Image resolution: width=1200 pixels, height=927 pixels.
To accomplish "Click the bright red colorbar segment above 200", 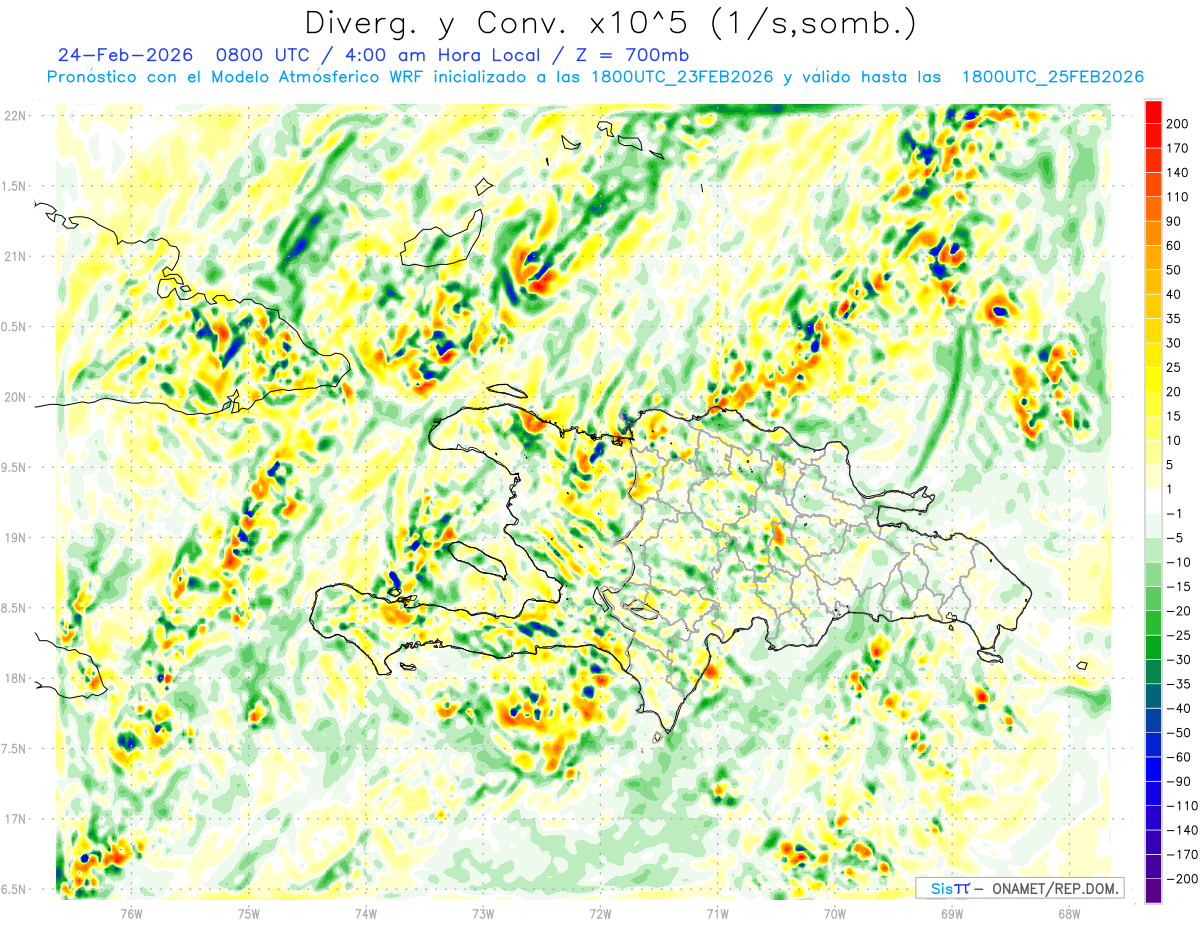I will tap(1153, 112).
